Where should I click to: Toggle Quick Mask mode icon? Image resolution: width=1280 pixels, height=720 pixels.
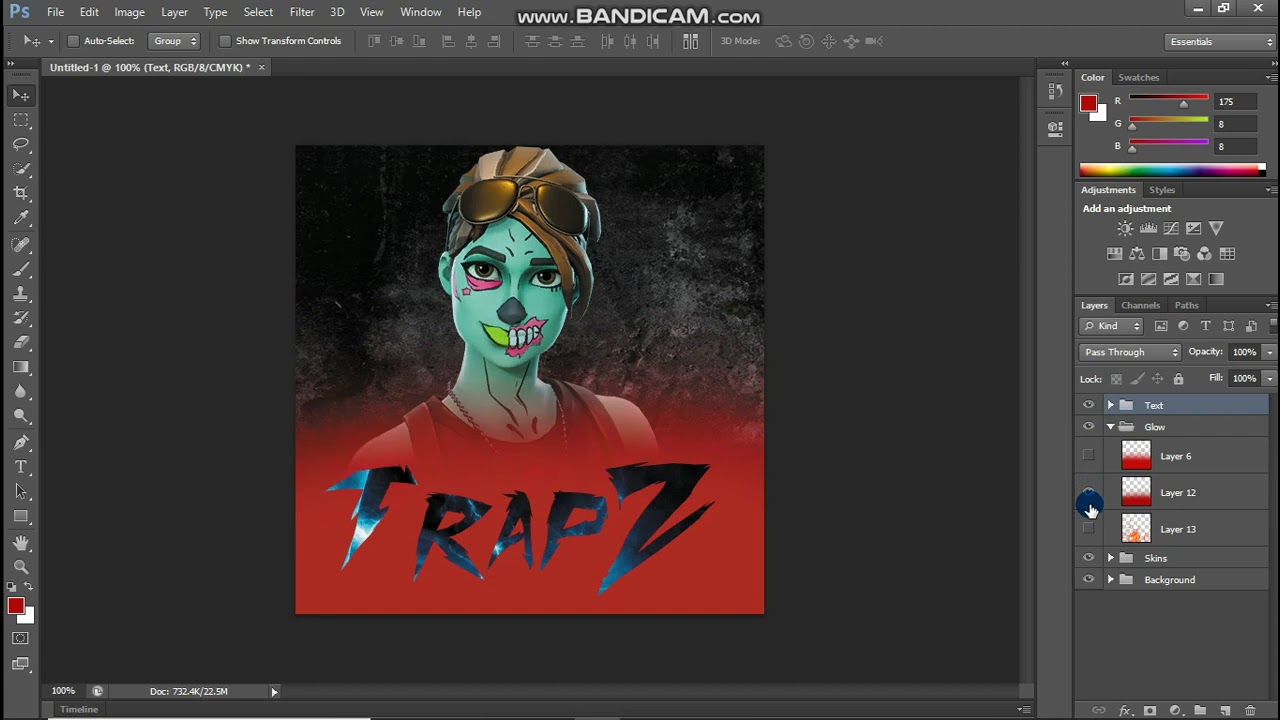point(21,638)
